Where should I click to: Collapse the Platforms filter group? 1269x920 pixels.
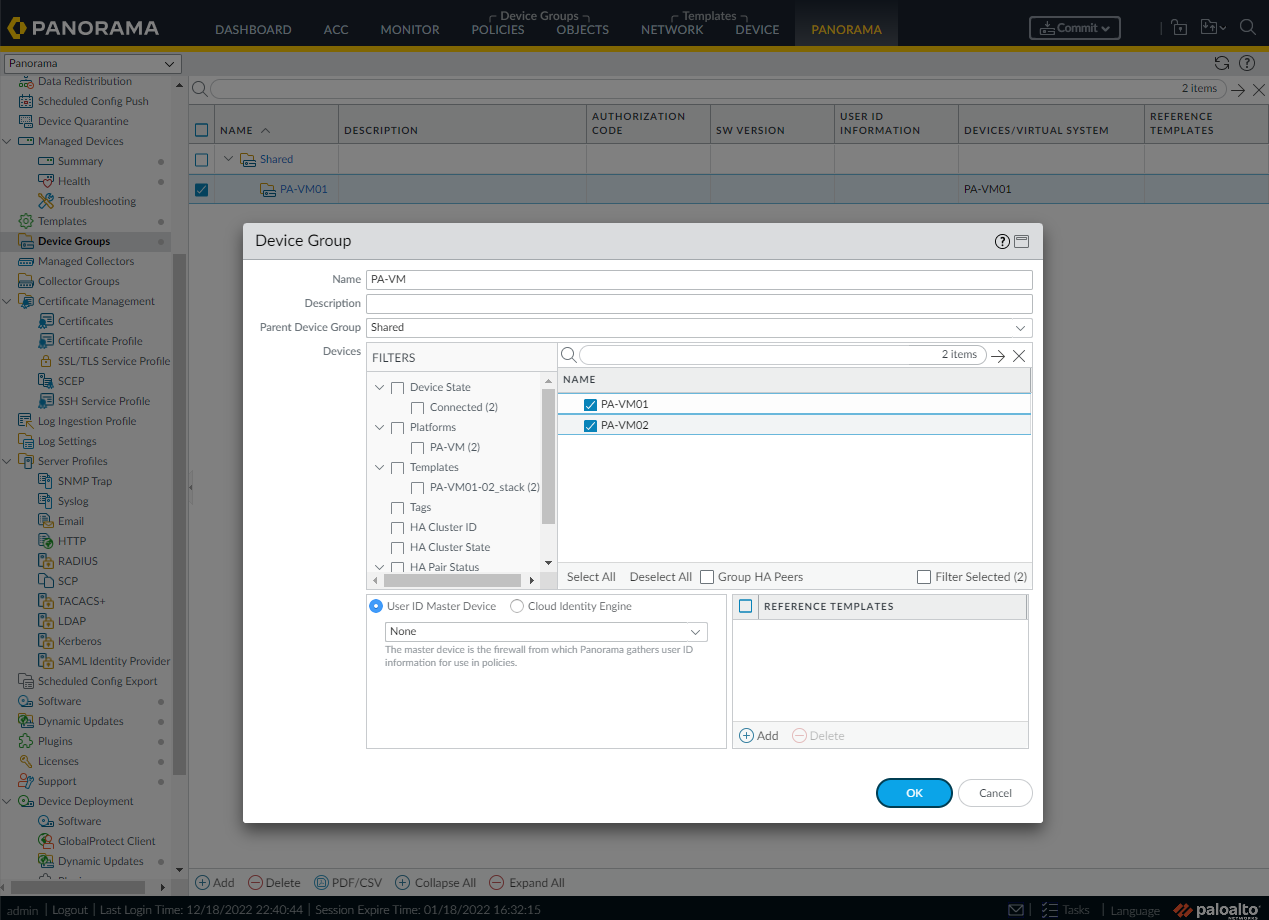(x=380, y=428)
